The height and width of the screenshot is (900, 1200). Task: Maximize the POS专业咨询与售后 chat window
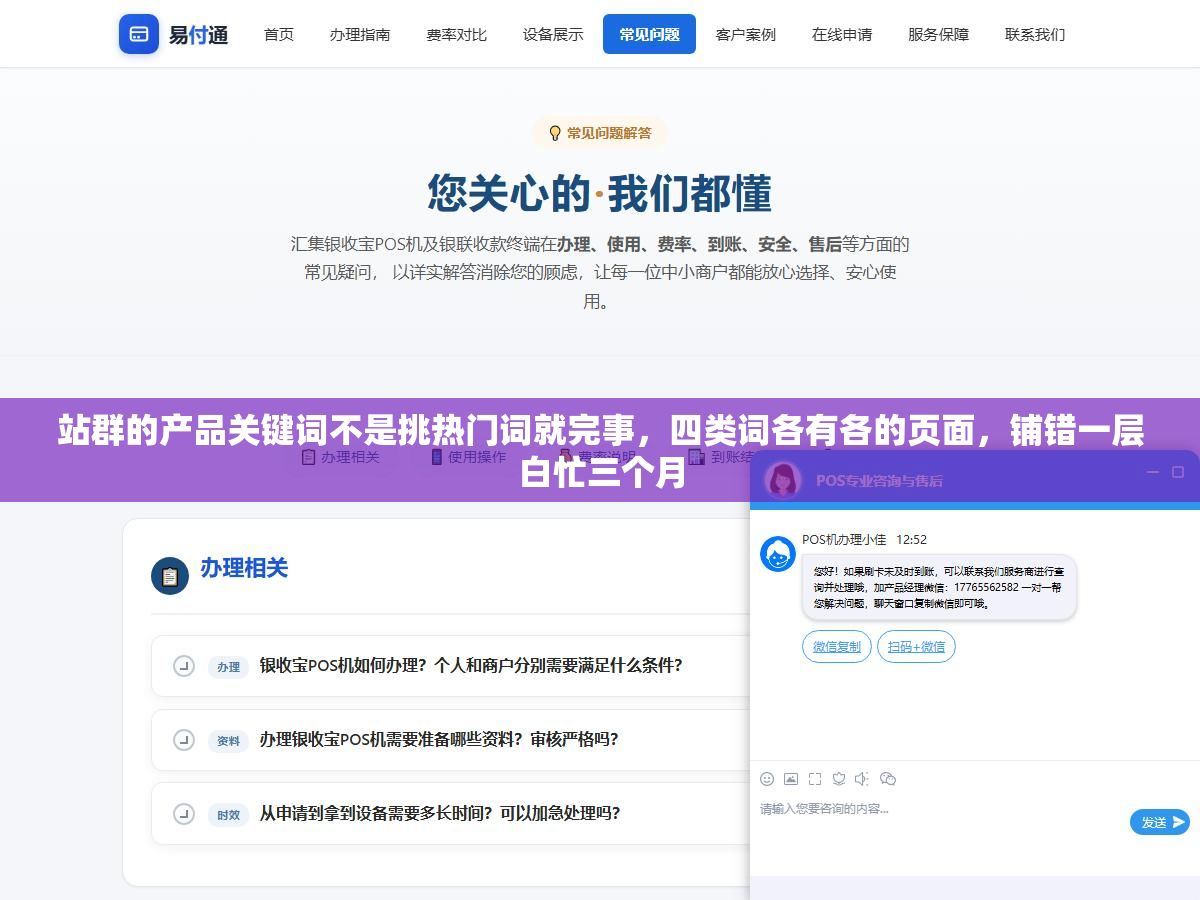(1178, 472)
